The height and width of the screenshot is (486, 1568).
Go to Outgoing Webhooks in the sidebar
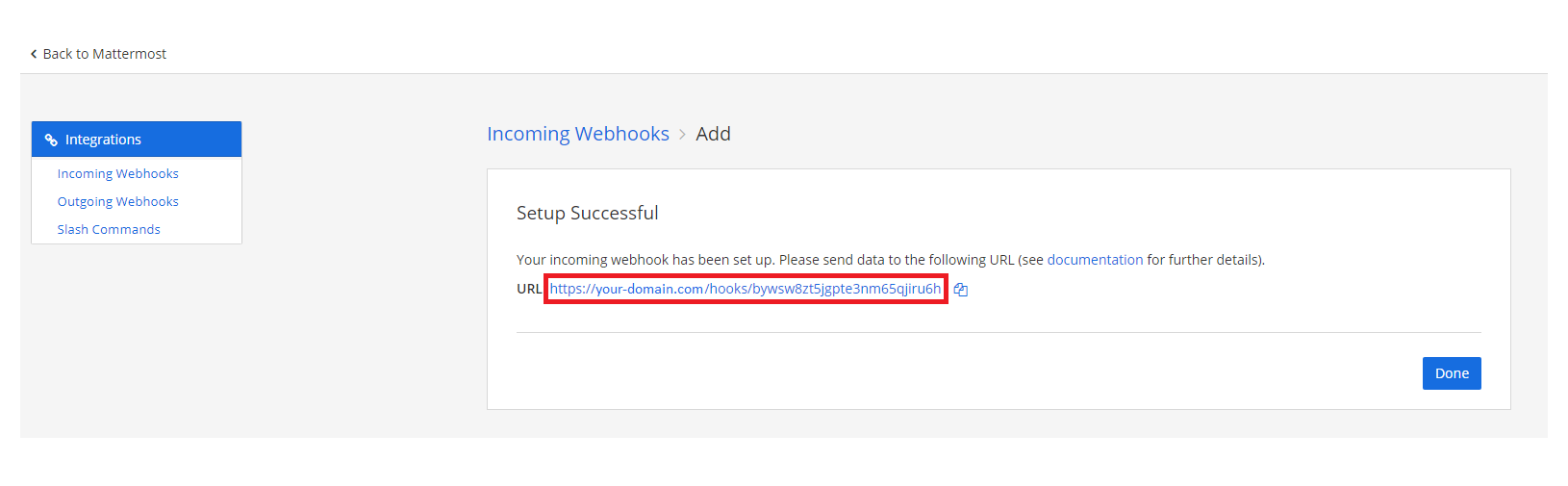(x=117, y=202)
